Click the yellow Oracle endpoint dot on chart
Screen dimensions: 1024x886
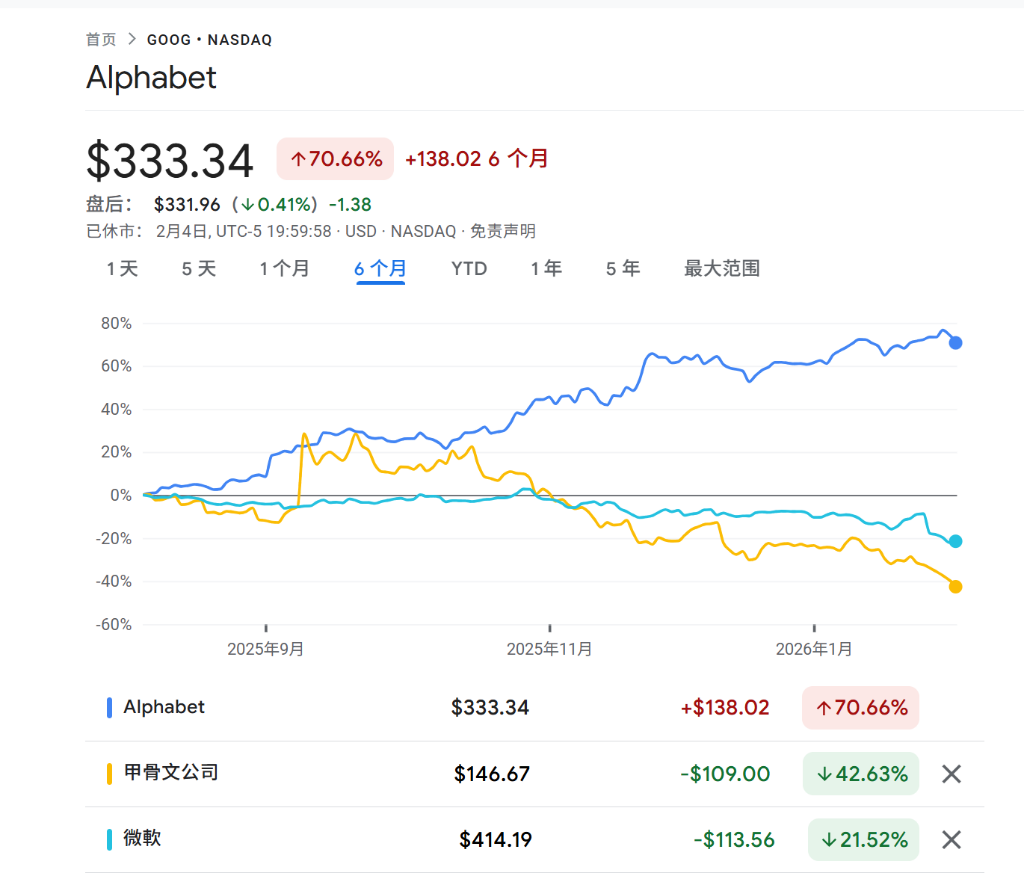[x=955, y=587]
